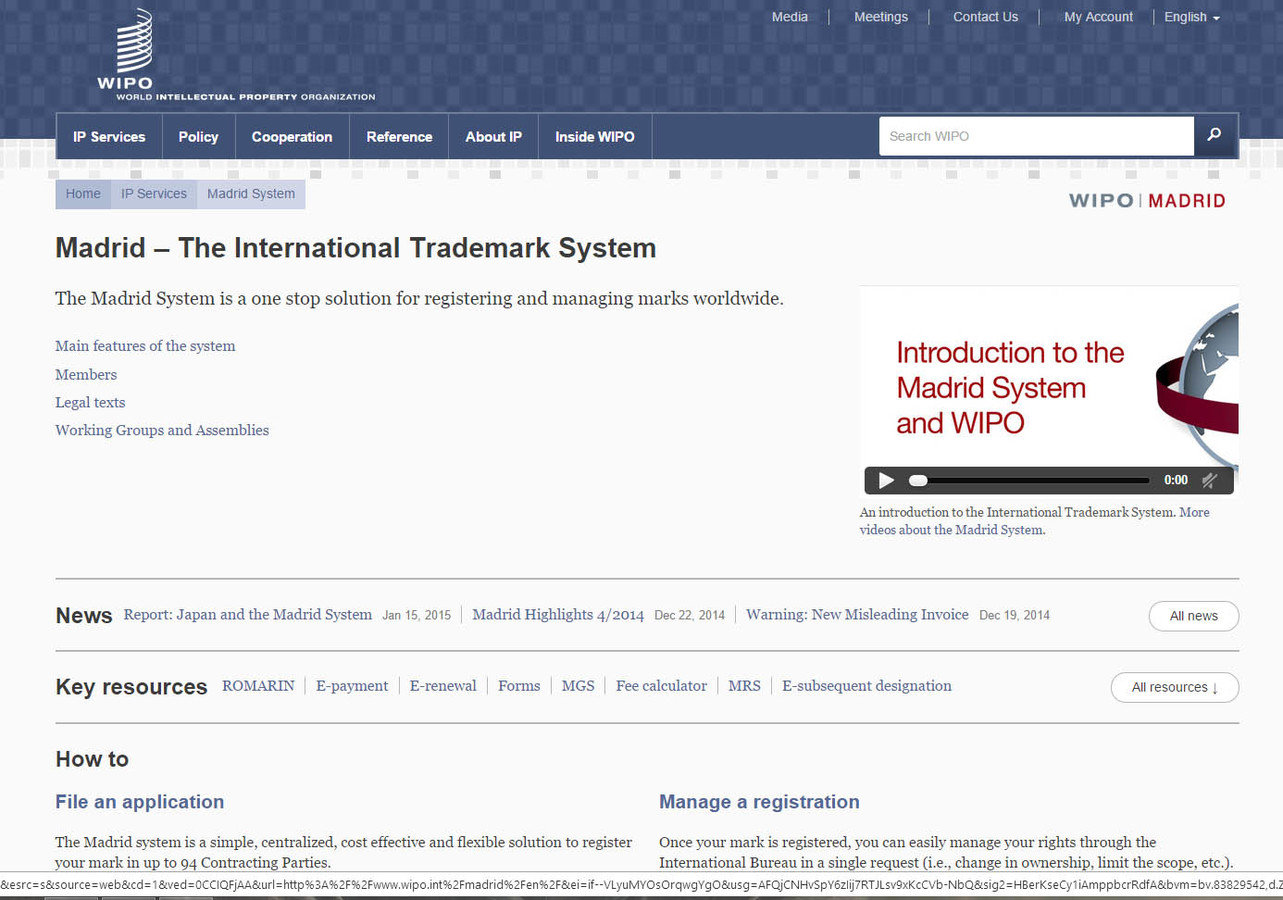Open E-payment resource

352,686
